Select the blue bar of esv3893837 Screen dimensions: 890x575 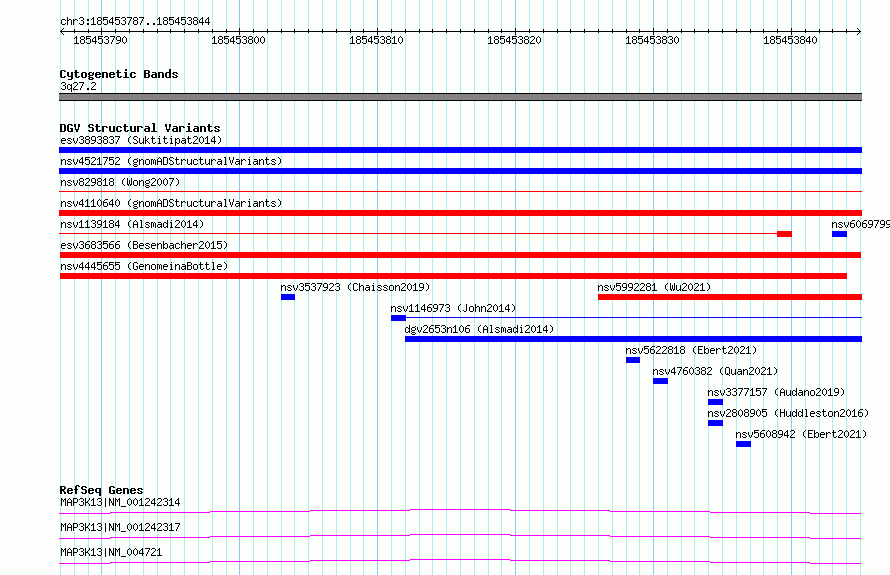(460, 150)
